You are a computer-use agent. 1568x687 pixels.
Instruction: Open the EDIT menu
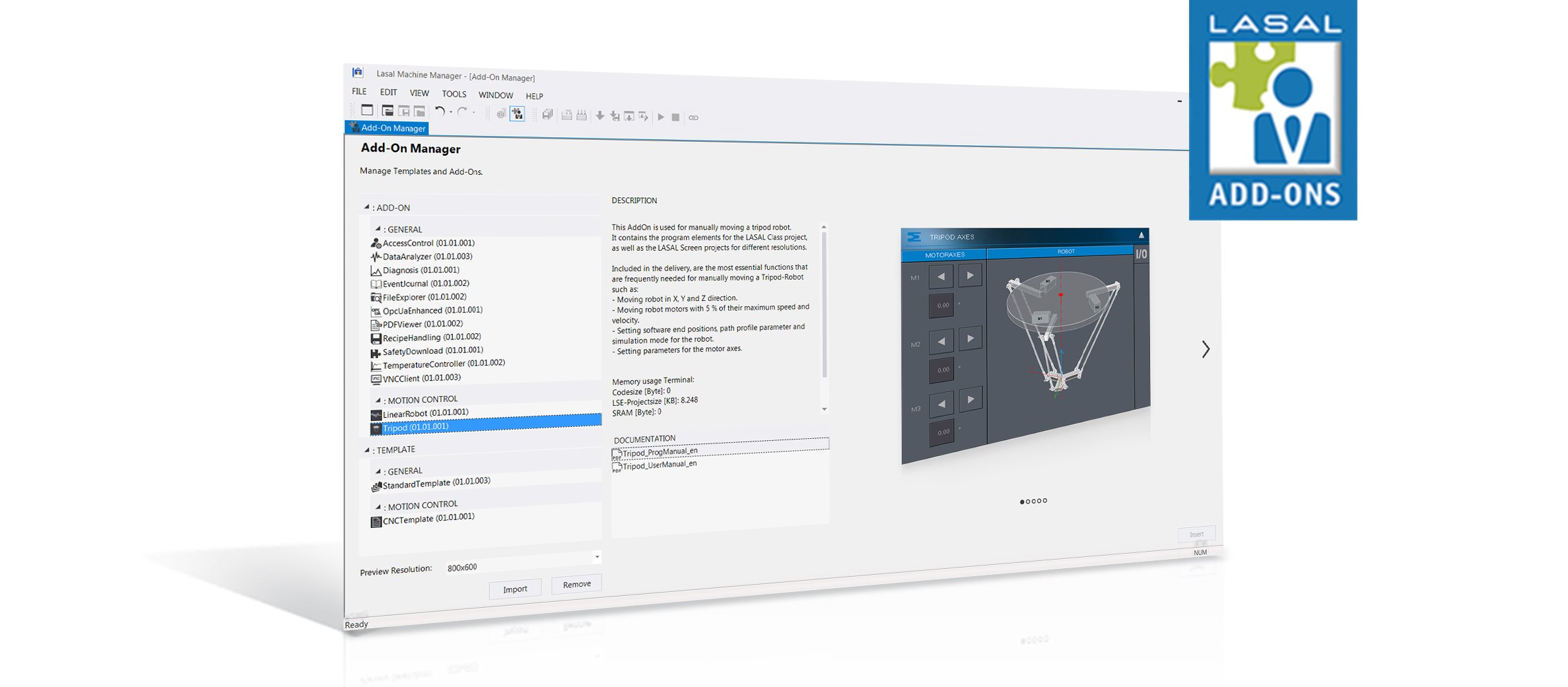point(388,92)
